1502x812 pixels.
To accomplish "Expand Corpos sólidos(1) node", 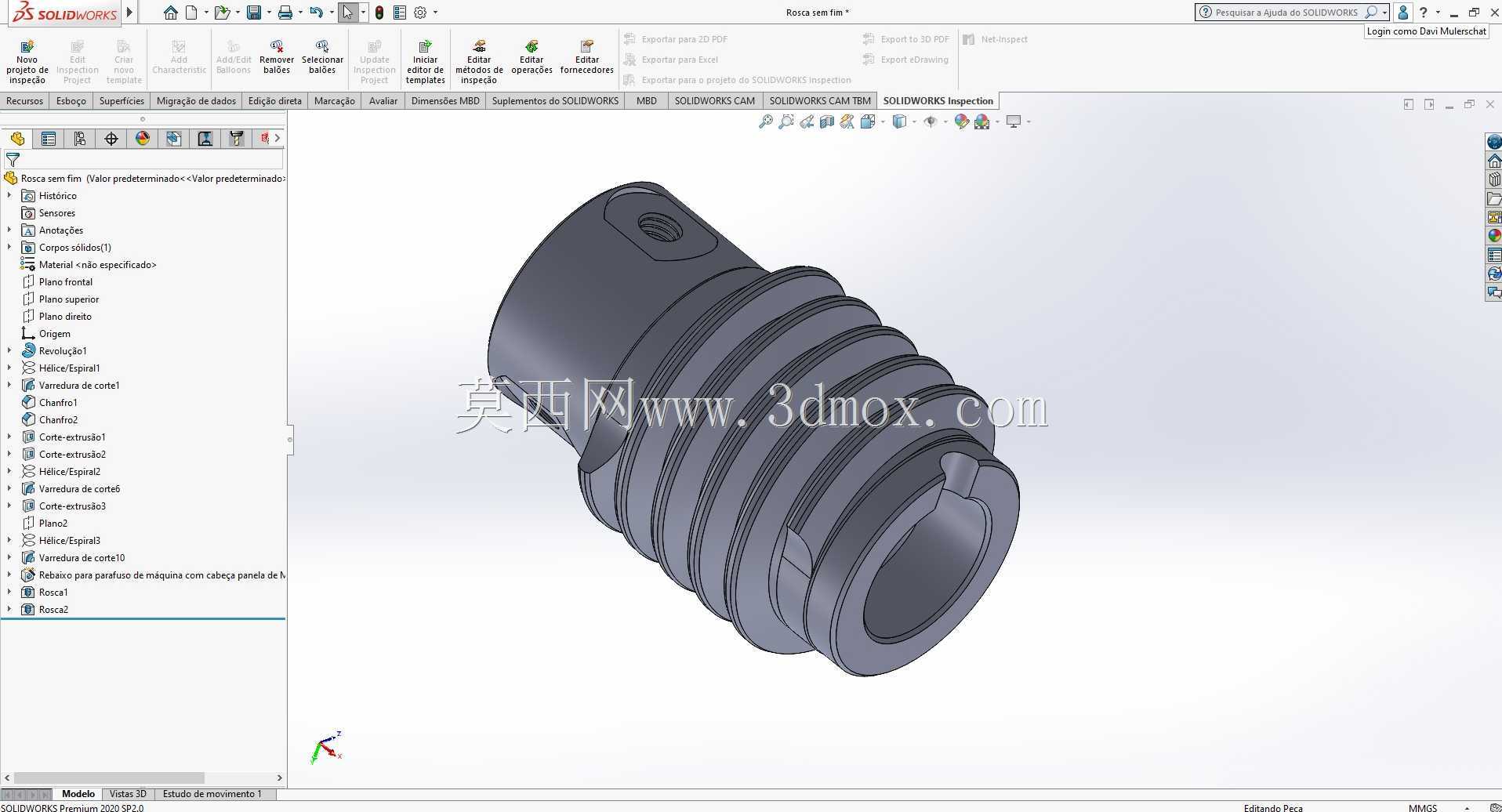I will 9,247.
